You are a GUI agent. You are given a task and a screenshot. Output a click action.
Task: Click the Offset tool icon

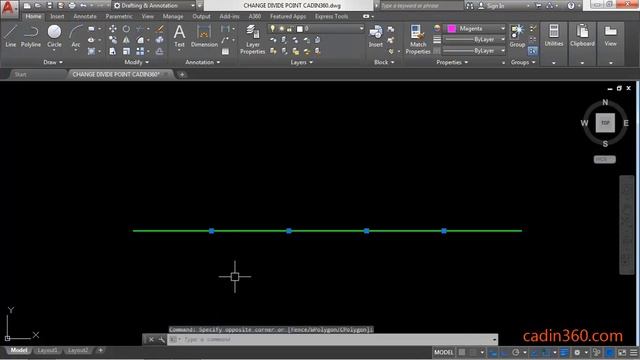pos(160,51)
